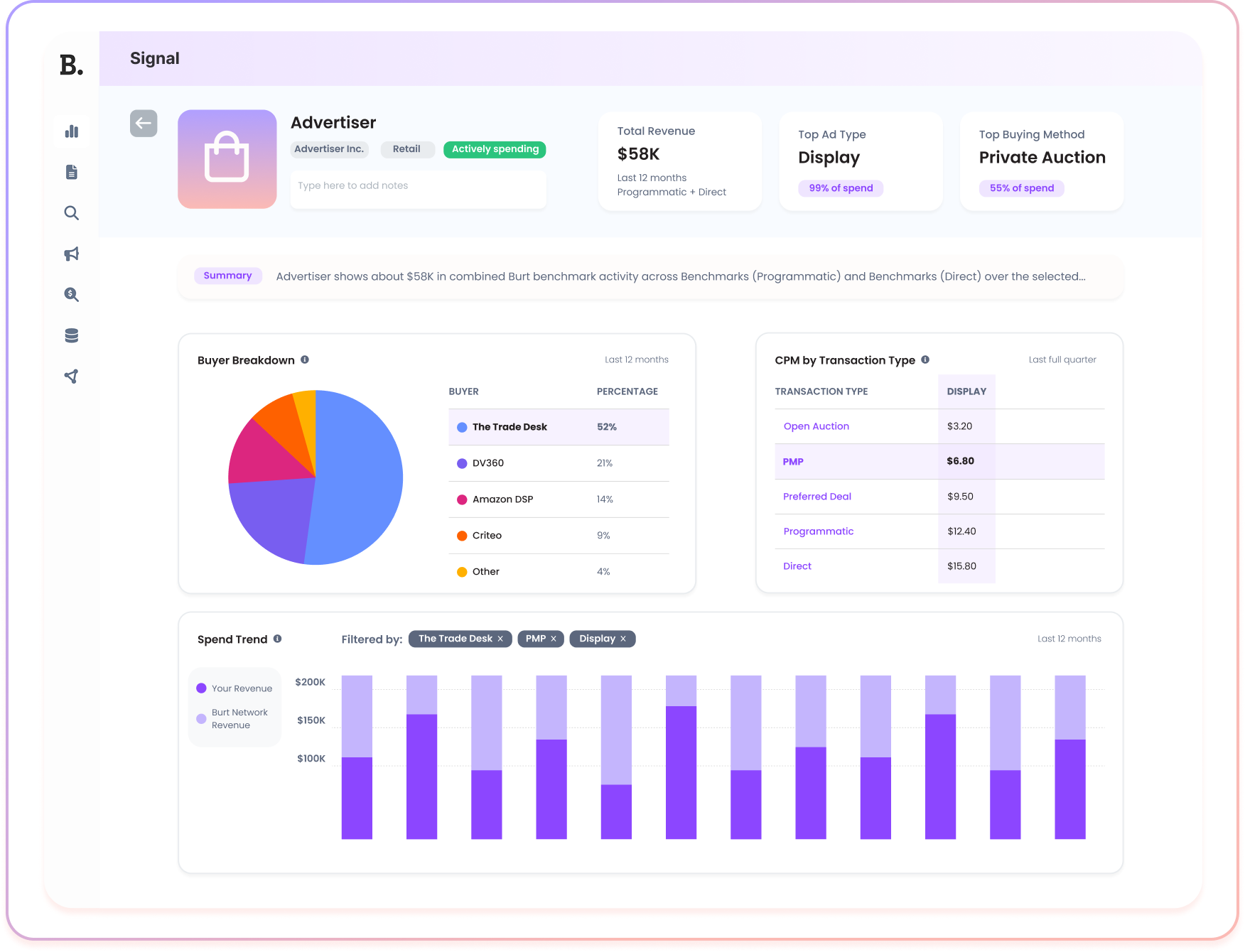Remove the PMP filter chip X
Viewport: 1245px width, 952px height.
tap(554, 639)
